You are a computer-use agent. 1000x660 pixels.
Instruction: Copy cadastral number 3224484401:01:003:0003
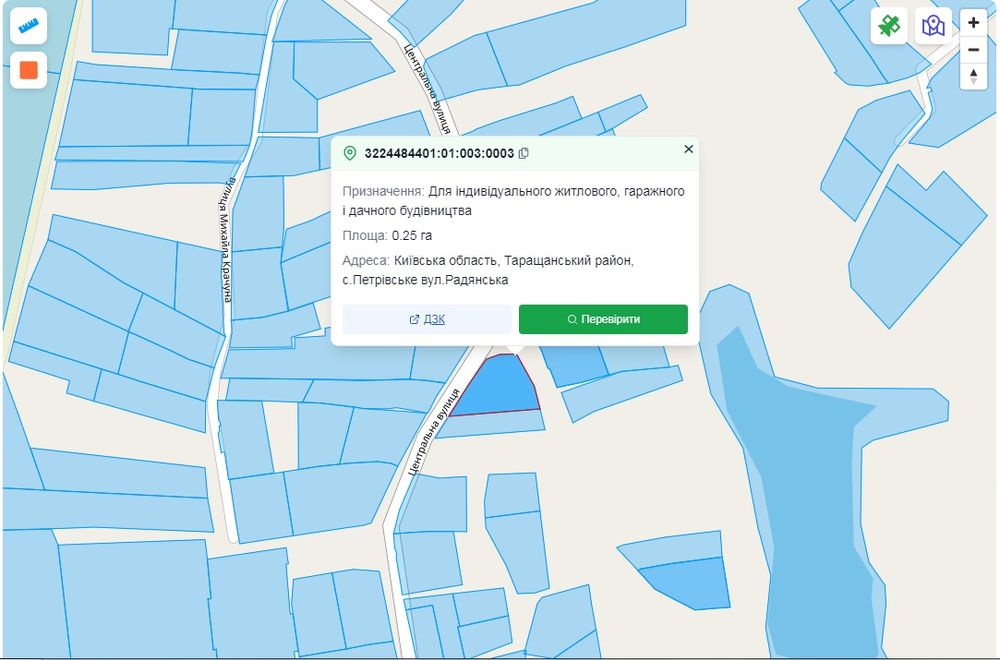point(524,153)
